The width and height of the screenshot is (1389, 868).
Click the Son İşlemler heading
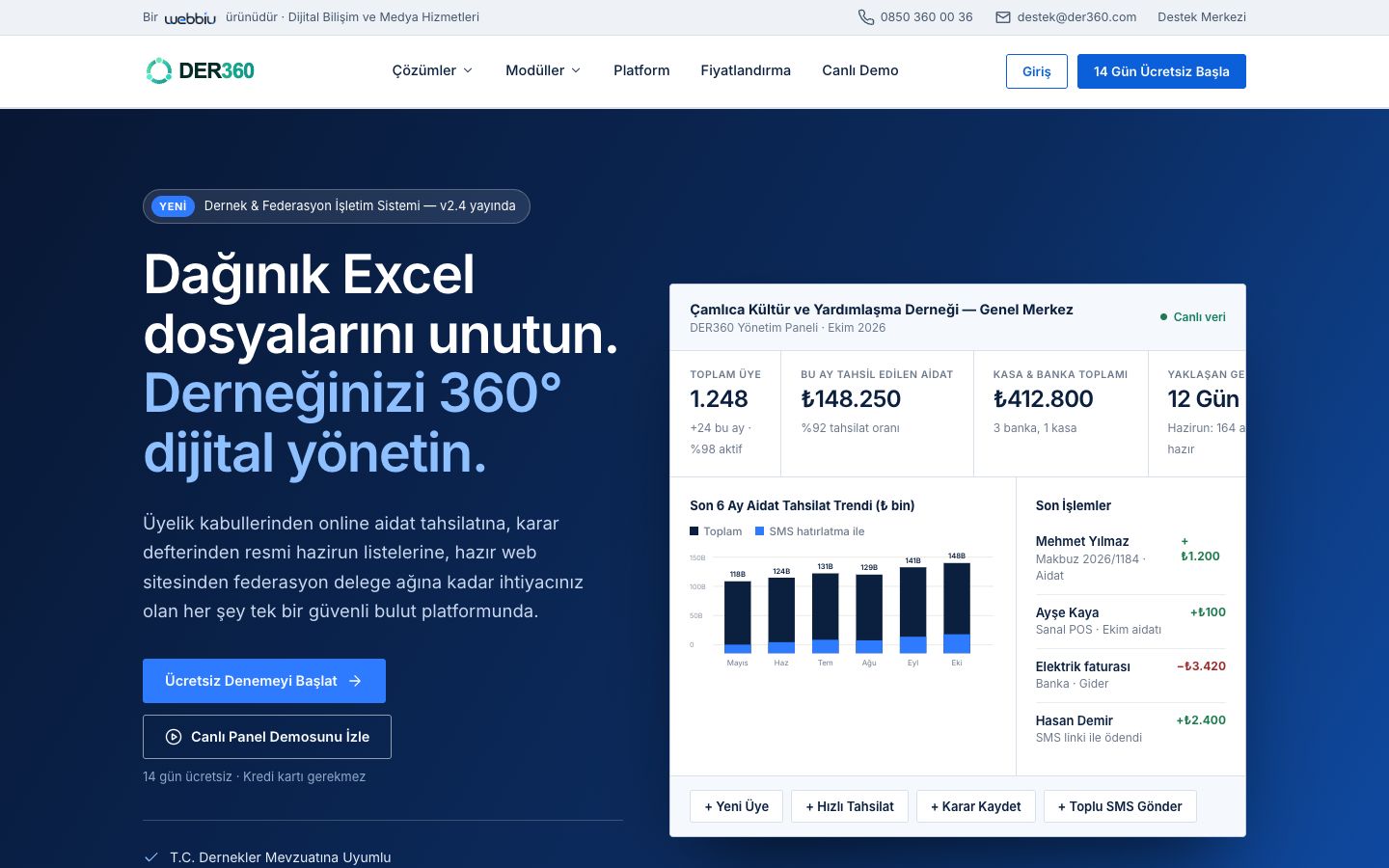[x=1074, y=505]
